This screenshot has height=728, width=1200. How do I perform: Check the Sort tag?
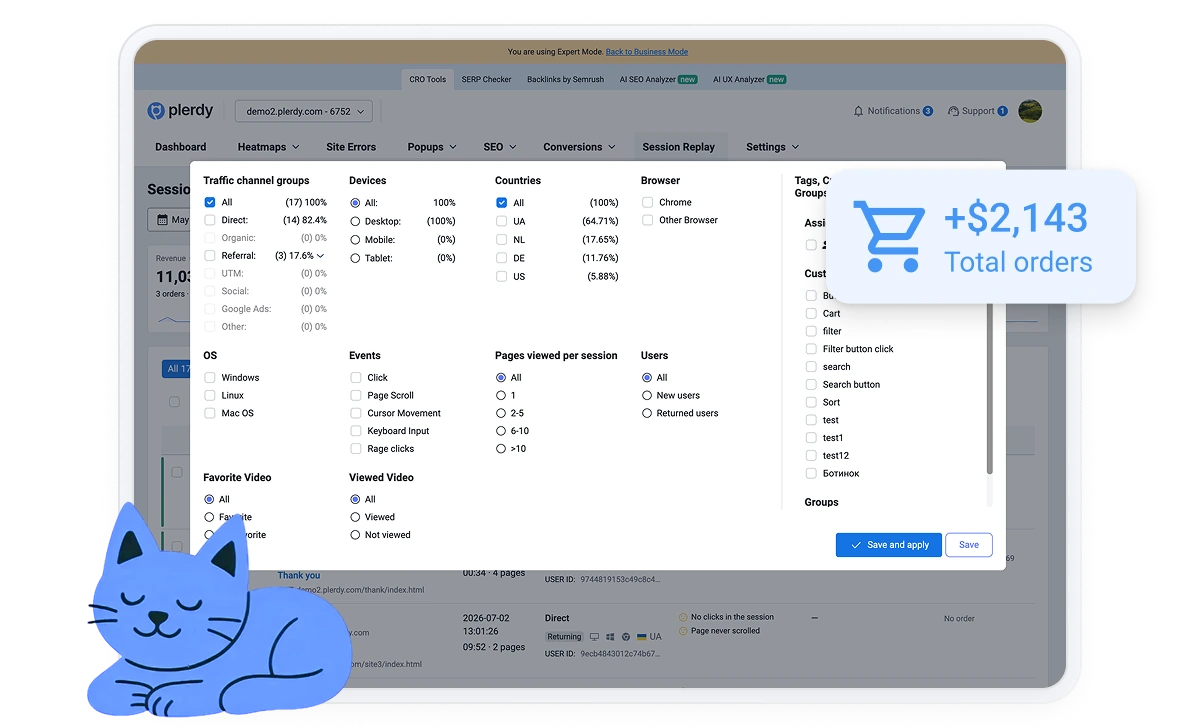pyautogui.click(x=812, y=402)
